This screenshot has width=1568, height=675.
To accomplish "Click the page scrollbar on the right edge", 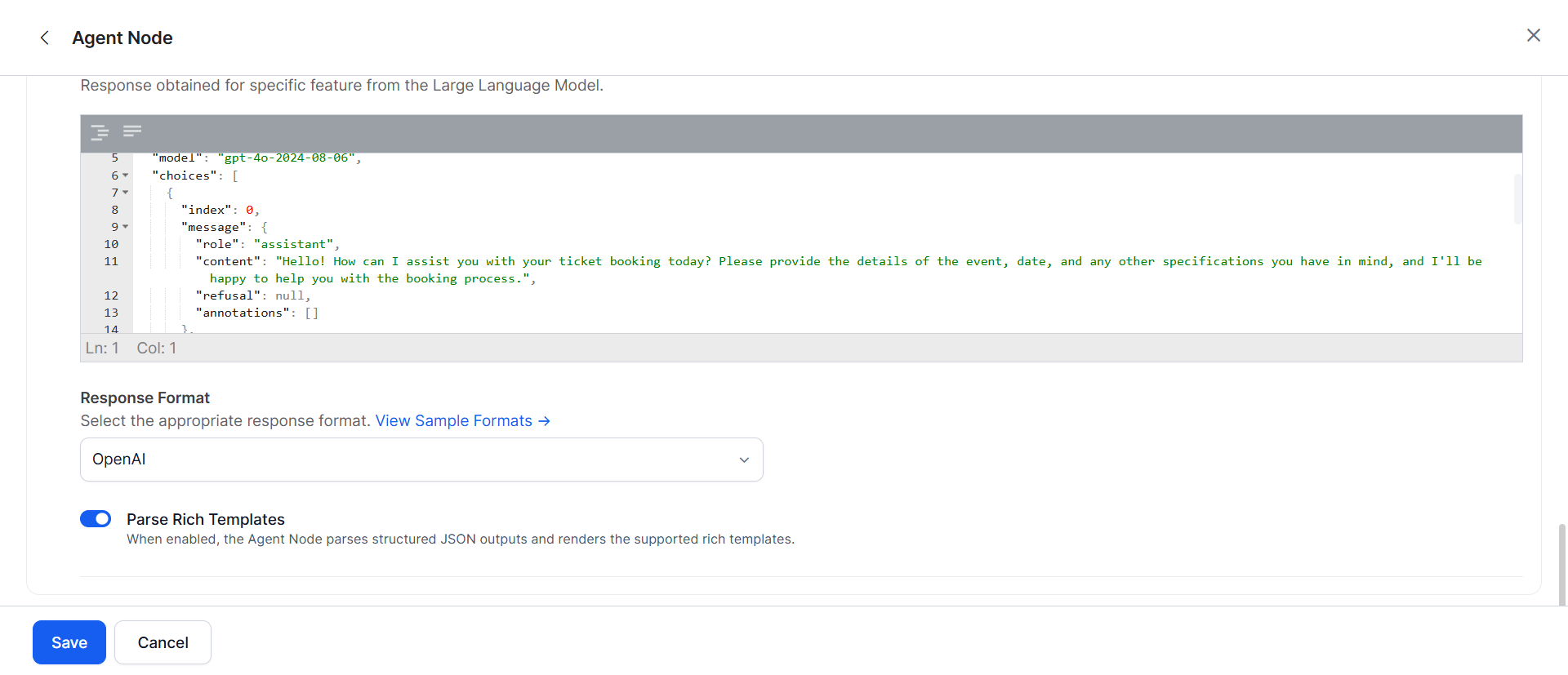I will click(x=1562, y=563).
